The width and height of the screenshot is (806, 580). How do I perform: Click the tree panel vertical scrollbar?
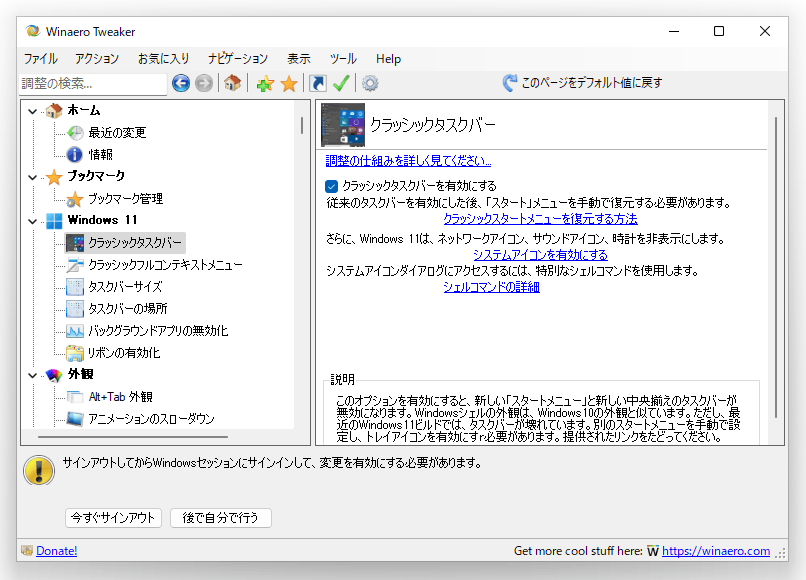coord(302,125)
